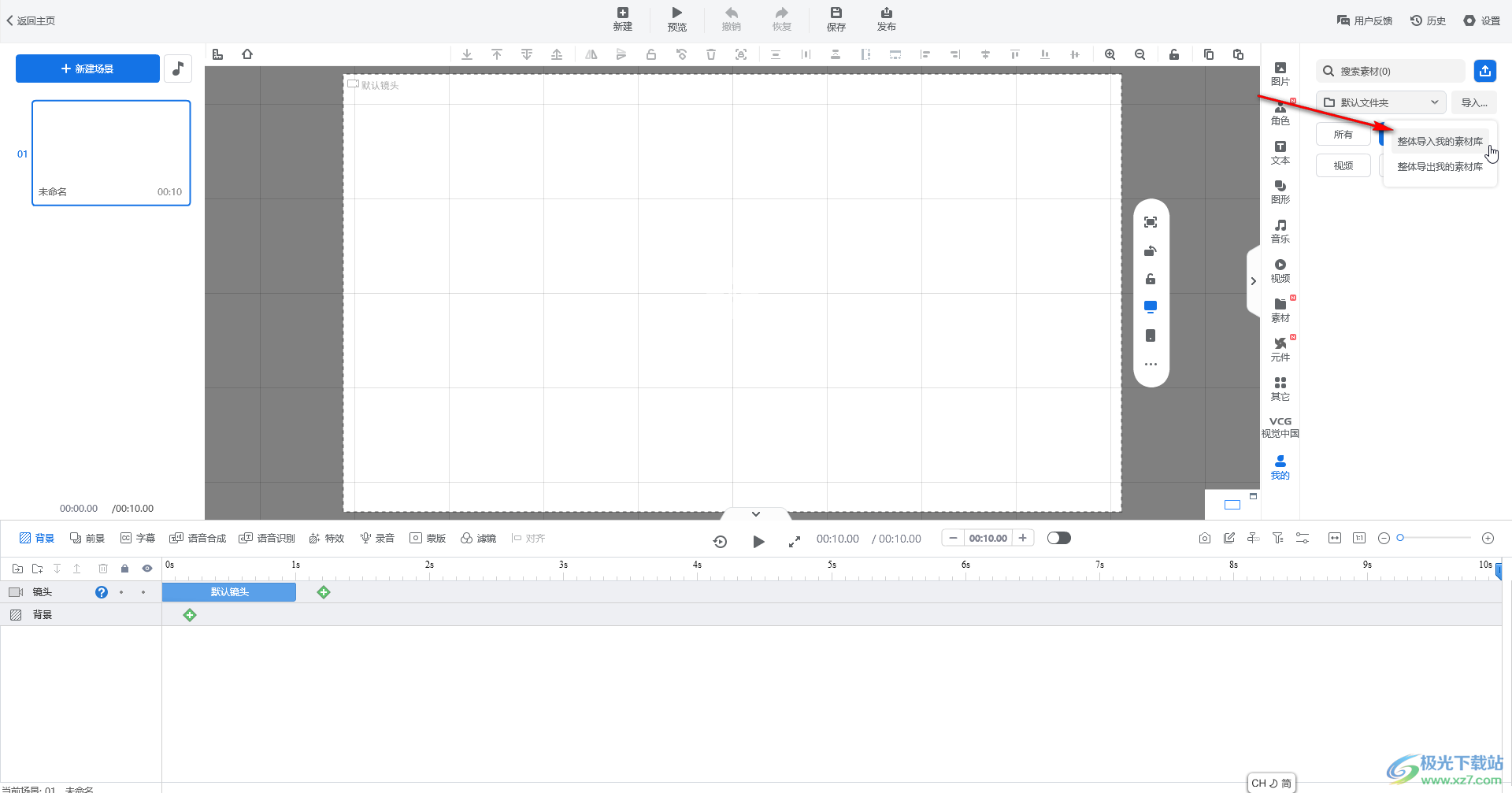The width and height of the screenshot is (1512, 793).
Task: Click the fit-to-screen icon in floating bar
Action: click(x=1151, y=222)
